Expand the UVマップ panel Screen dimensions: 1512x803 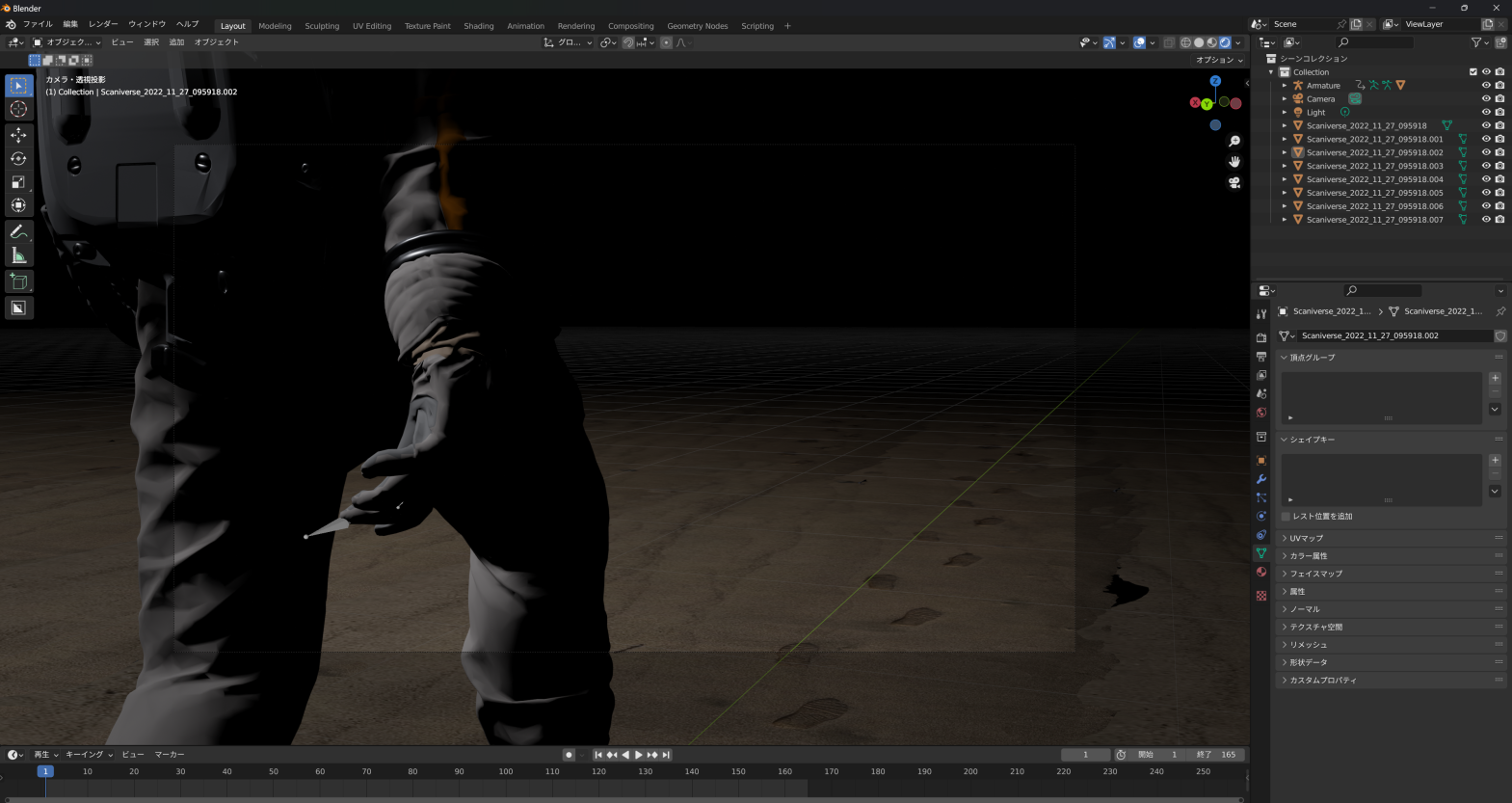(x=1307, y=538)
